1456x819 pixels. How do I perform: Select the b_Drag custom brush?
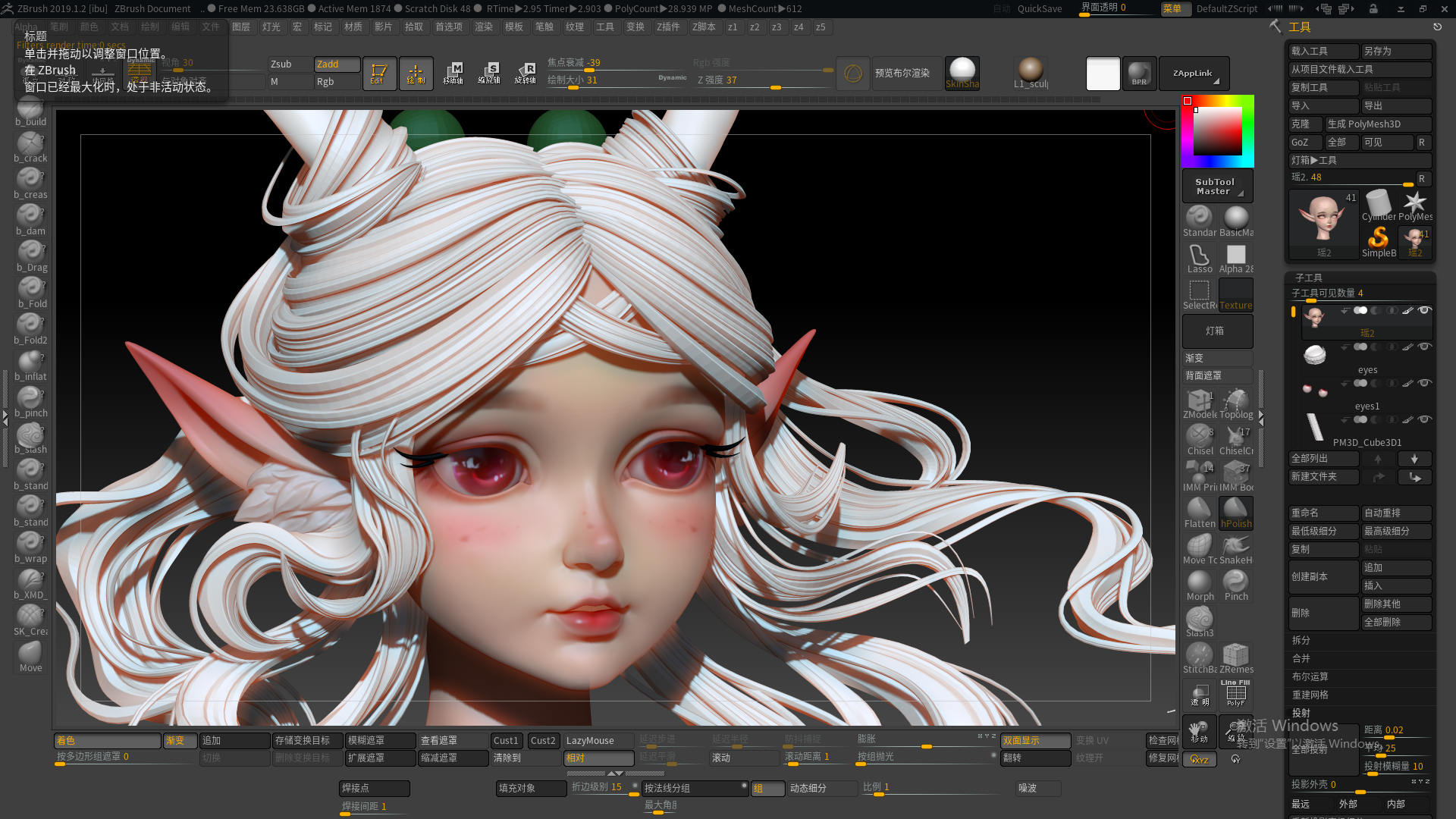click(30, 256)
